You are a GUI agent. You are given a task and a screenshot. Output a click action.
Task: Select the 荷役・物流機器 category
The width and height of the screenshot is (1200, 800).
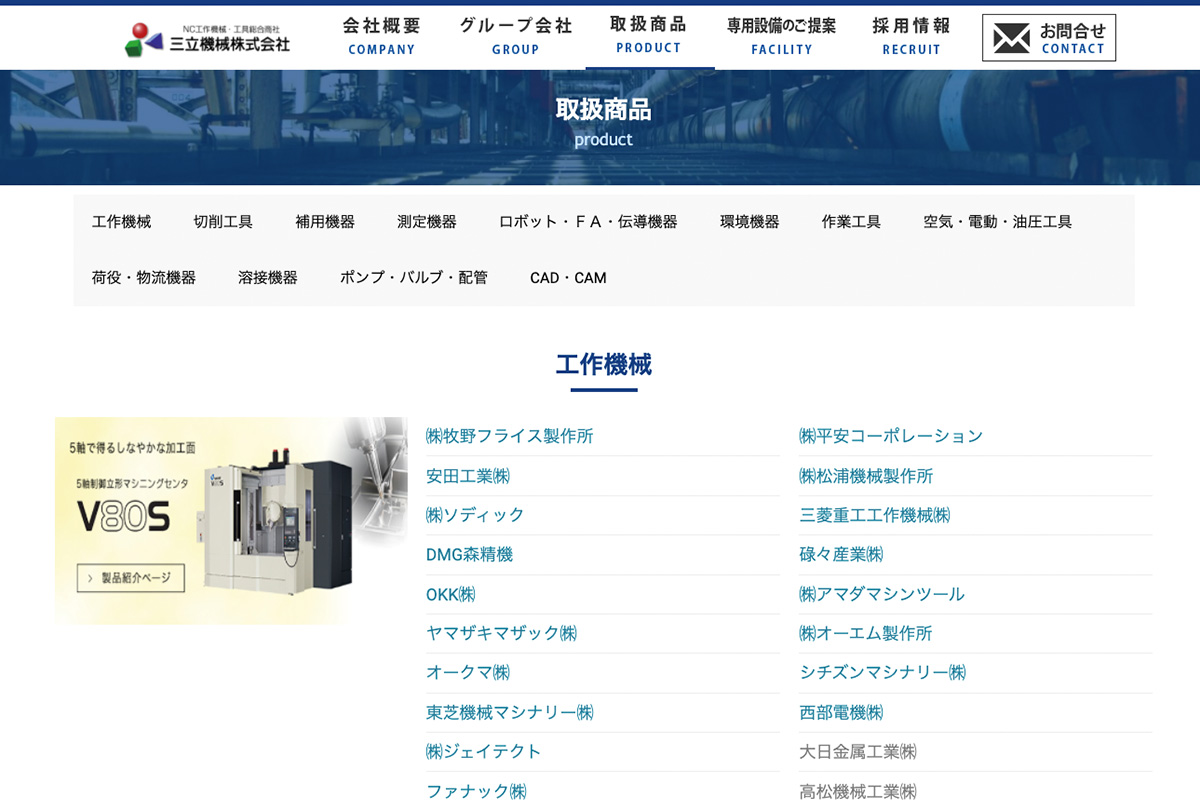144,278
